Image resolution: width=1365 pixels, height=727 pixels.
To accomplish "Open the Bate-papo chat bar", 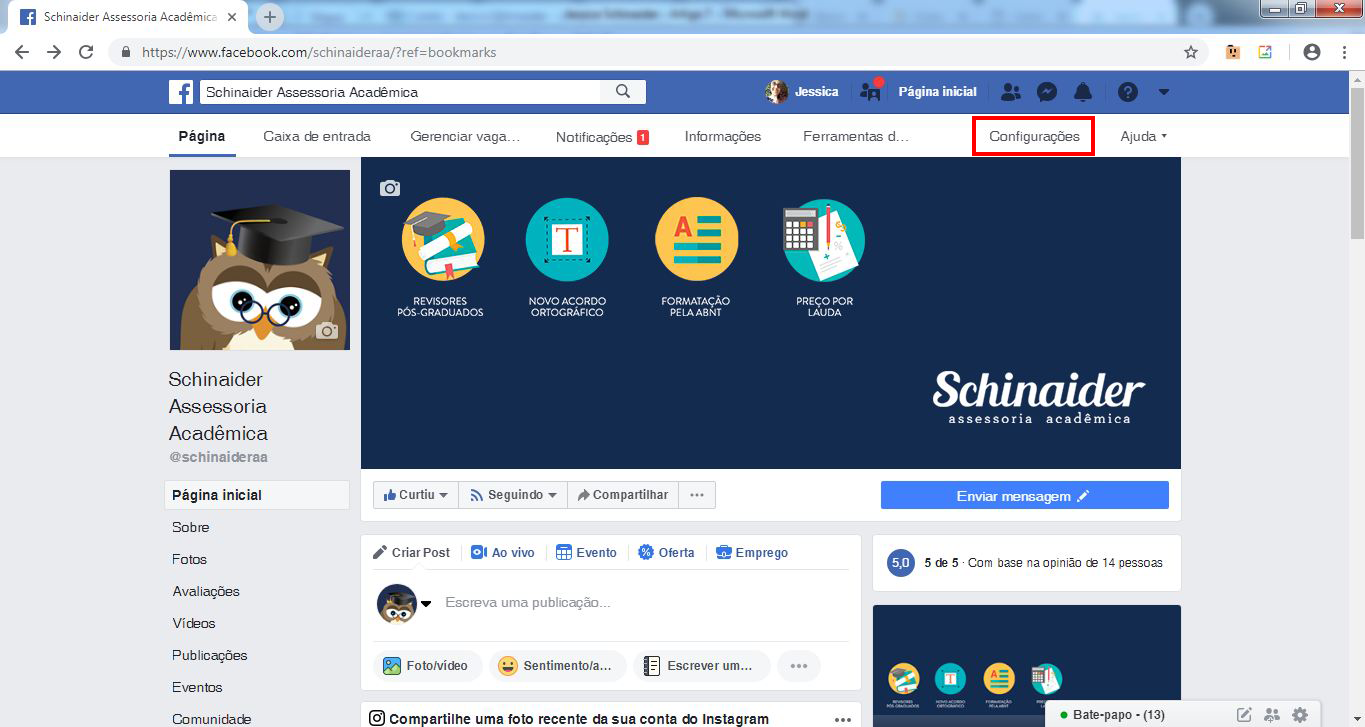I will click(1118, 715).
